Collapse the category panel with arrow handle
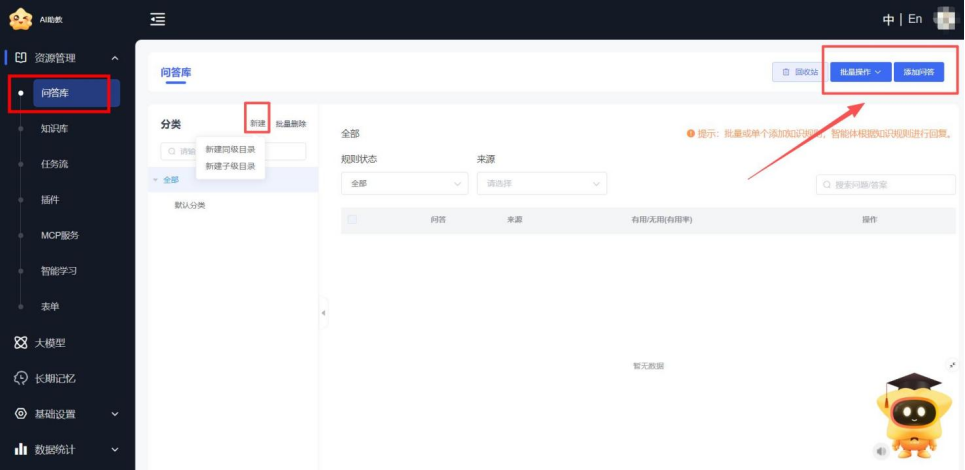This screenshot has height=470, width=965. coord(323,313)
